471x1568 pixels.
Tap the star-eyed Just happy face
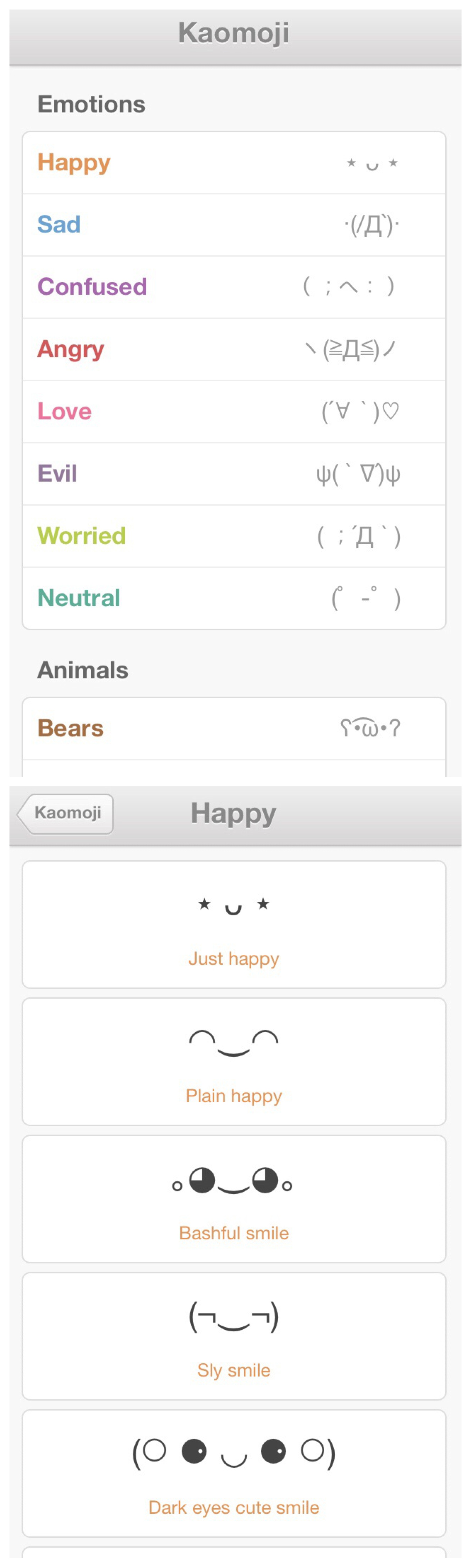click(x=234, y=906)
